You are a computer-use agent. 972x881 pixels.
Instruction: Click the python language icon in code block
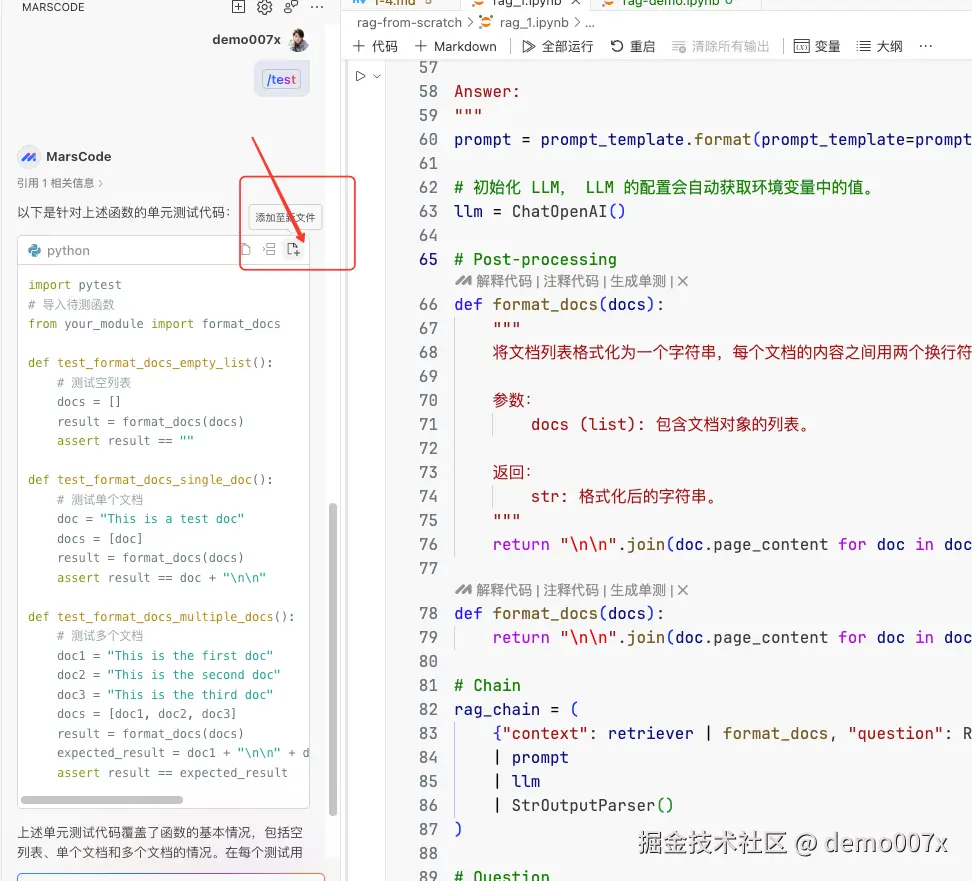[x=35, y=250]
